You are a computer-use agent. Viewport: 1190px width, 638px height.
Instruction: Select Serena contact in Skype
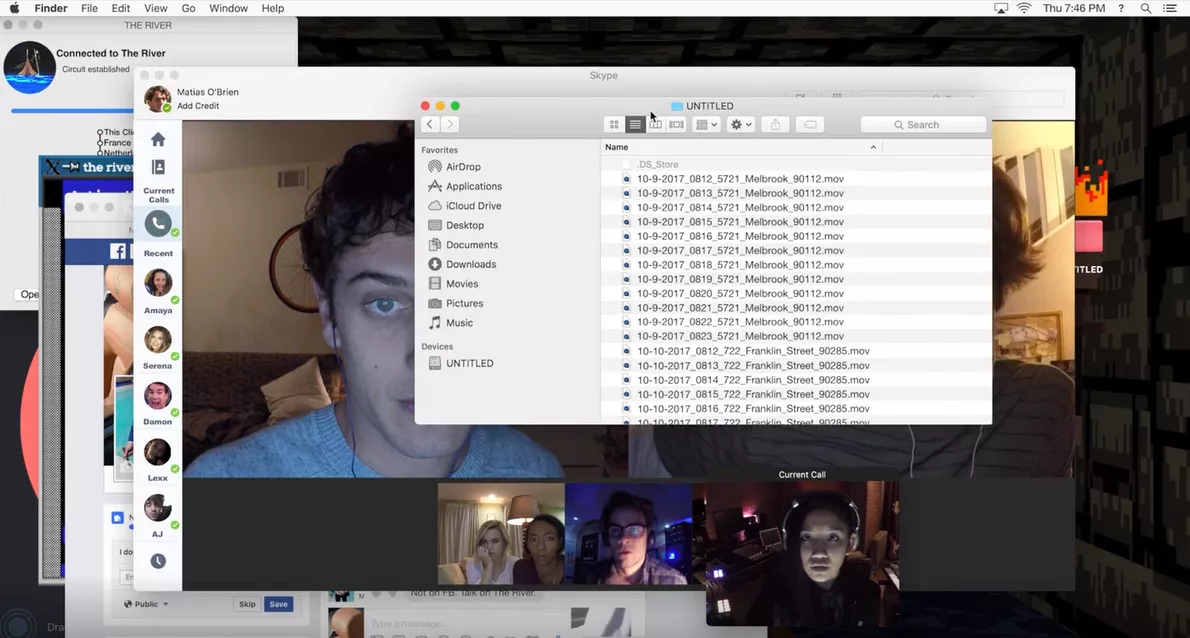(158, 347)
